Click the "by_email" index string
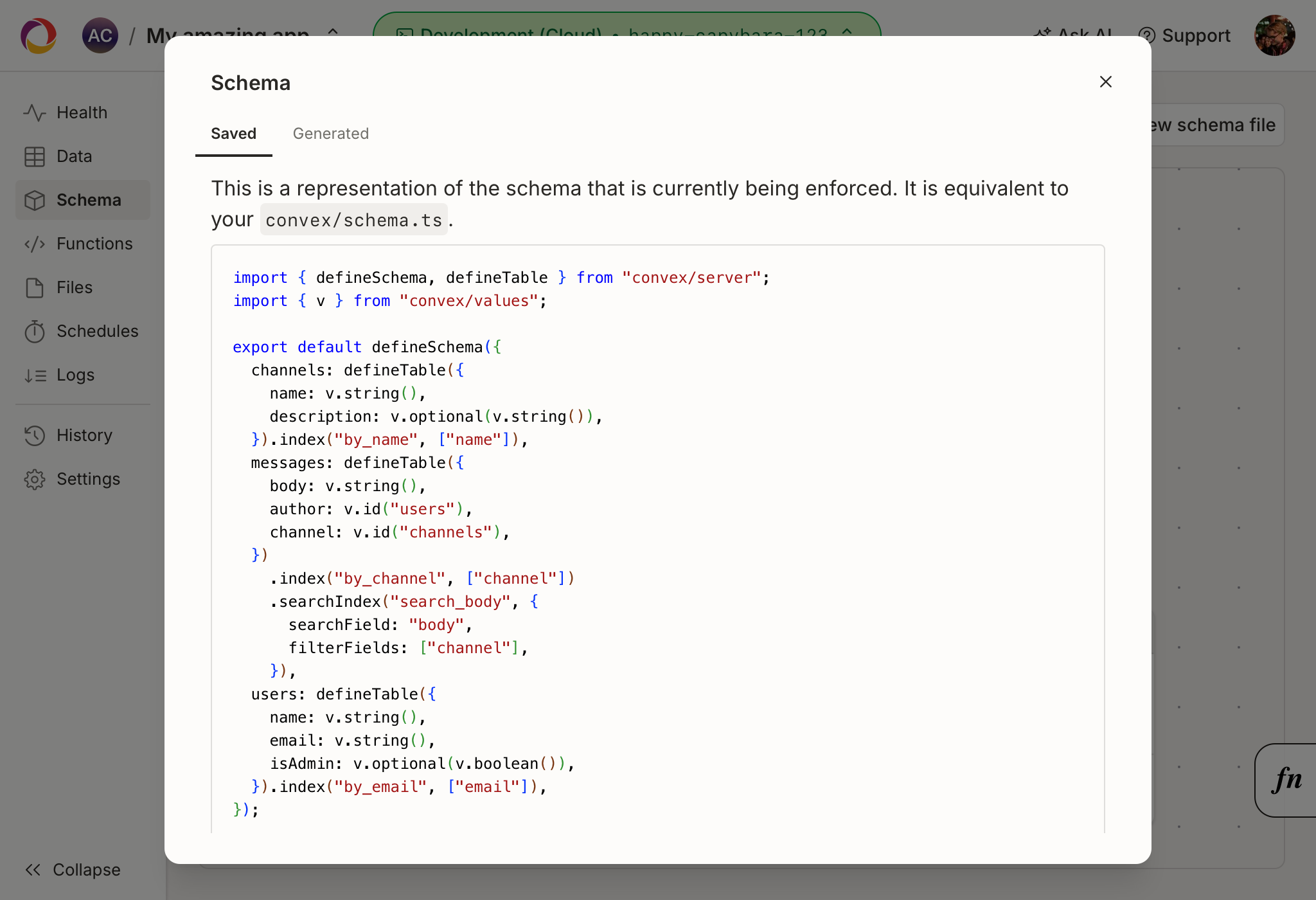This screenshot has height=900, width=1316. pyautogui.click(x=381, y=787)
